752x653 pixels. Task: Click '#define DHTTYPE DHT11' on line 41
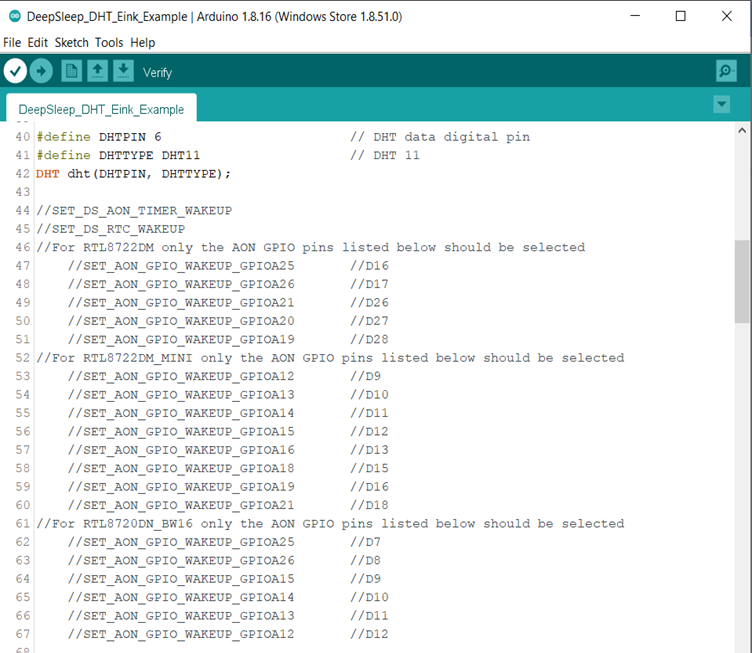tap(118, 155)
